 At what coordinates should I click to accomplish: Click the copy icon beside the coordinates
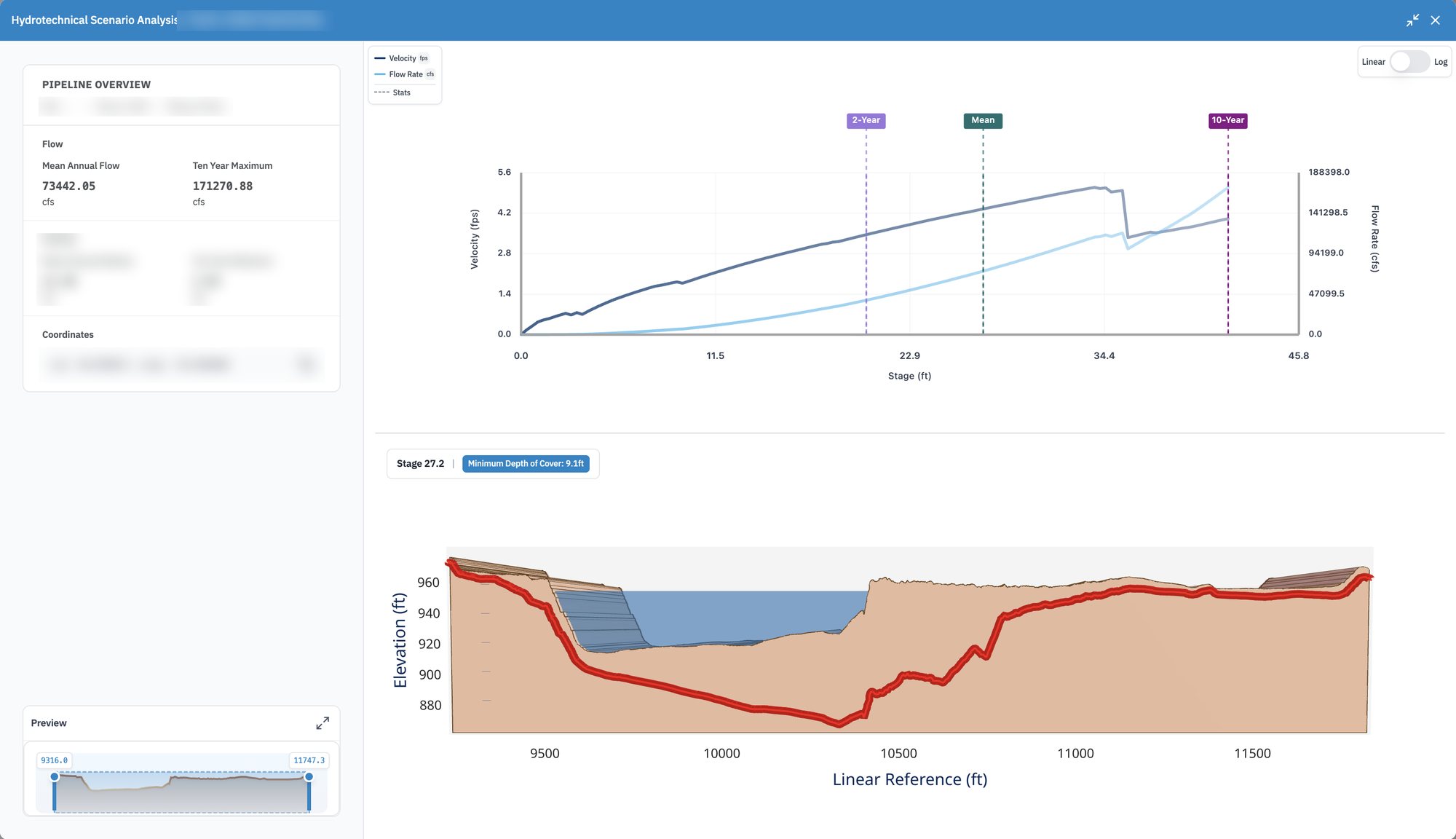tap(306, 364)
